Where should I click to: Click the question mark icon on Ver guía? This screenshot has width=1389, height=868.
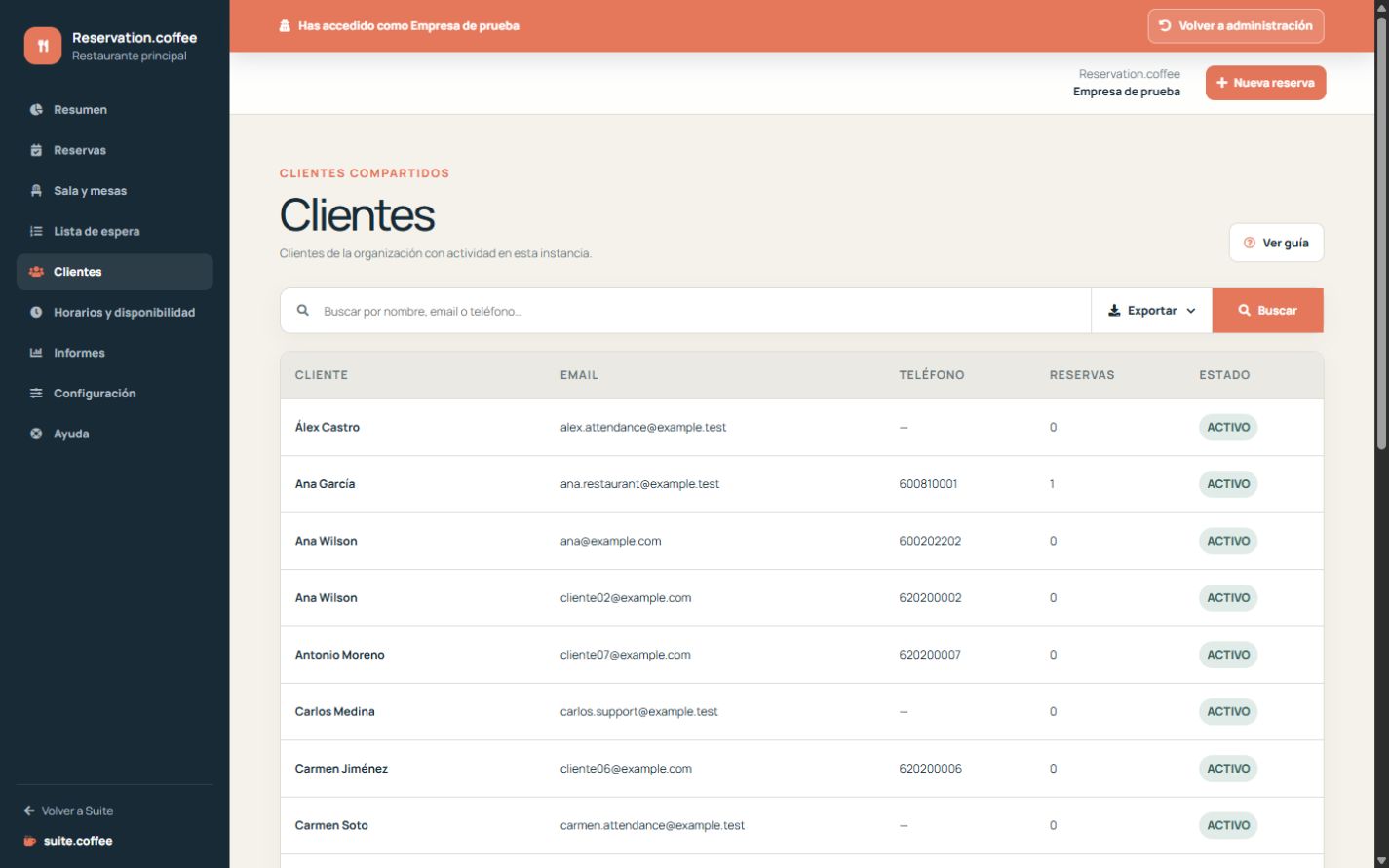pyautogui.click(x=1250, y=243)
